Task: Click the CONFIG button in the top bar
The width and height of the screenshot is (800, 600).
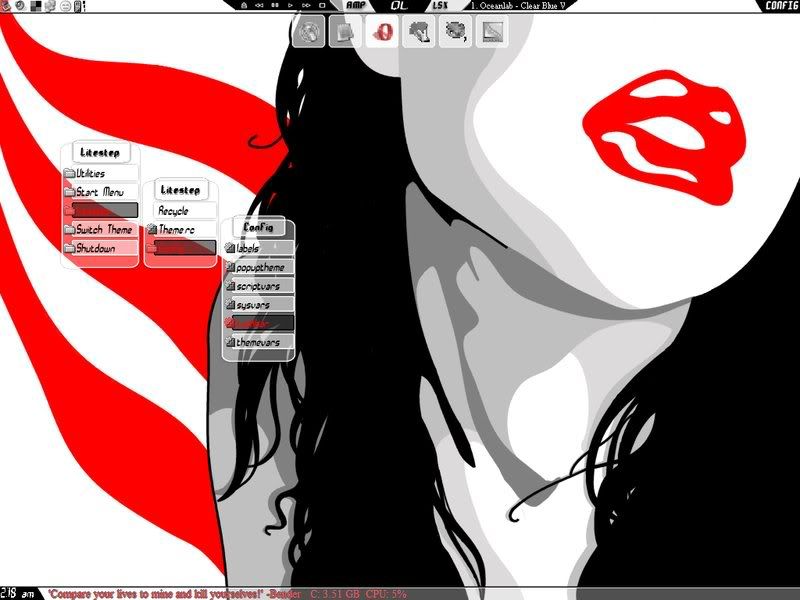Action: [x=782, y=6]
